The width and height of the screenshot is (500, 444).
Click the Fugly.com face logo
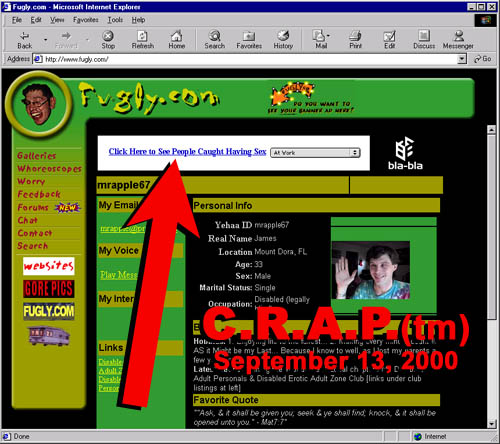(x=38, y=104)
